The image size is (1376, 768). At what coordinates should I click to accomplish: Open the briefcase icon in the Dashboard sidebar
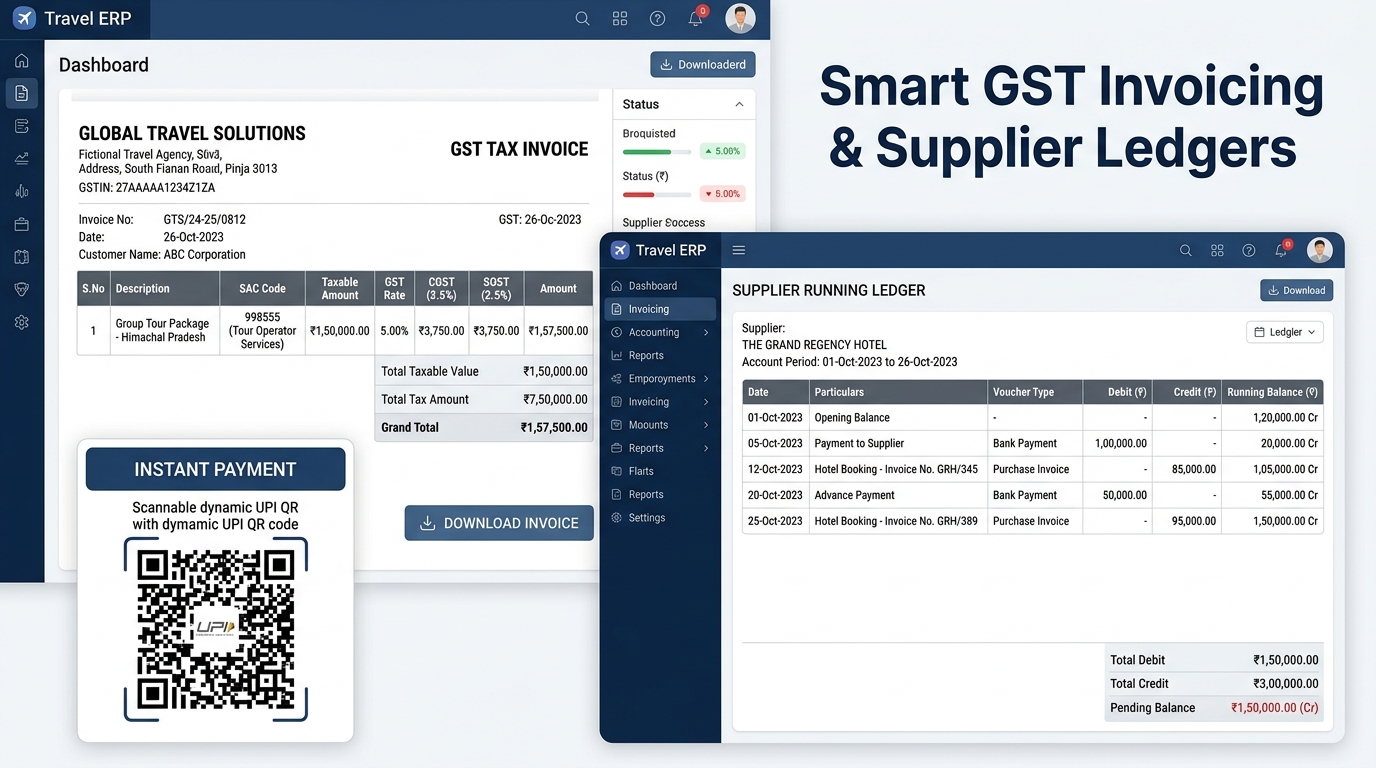pos(22,224)
